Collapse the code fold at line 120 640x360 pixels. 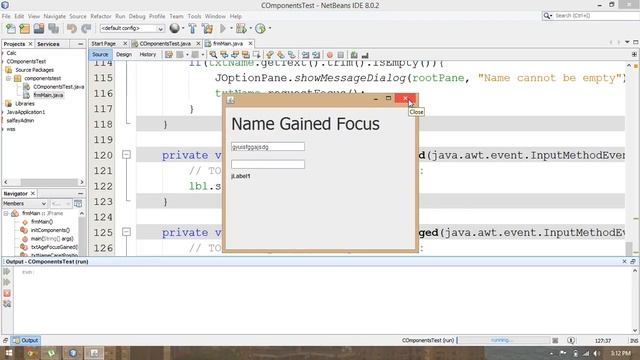pyautogui.click(x=127, y=155)
